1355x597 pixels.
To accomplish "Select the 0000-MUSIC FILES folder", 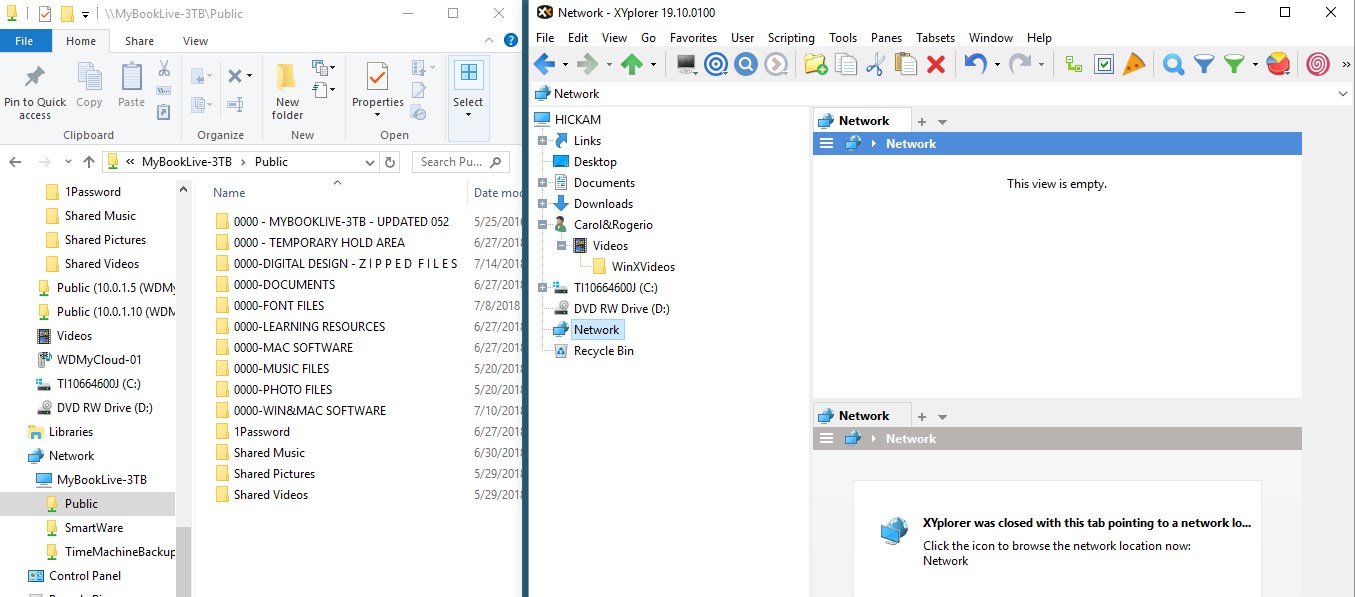I will pyautogui.click(x=281, y=369).
